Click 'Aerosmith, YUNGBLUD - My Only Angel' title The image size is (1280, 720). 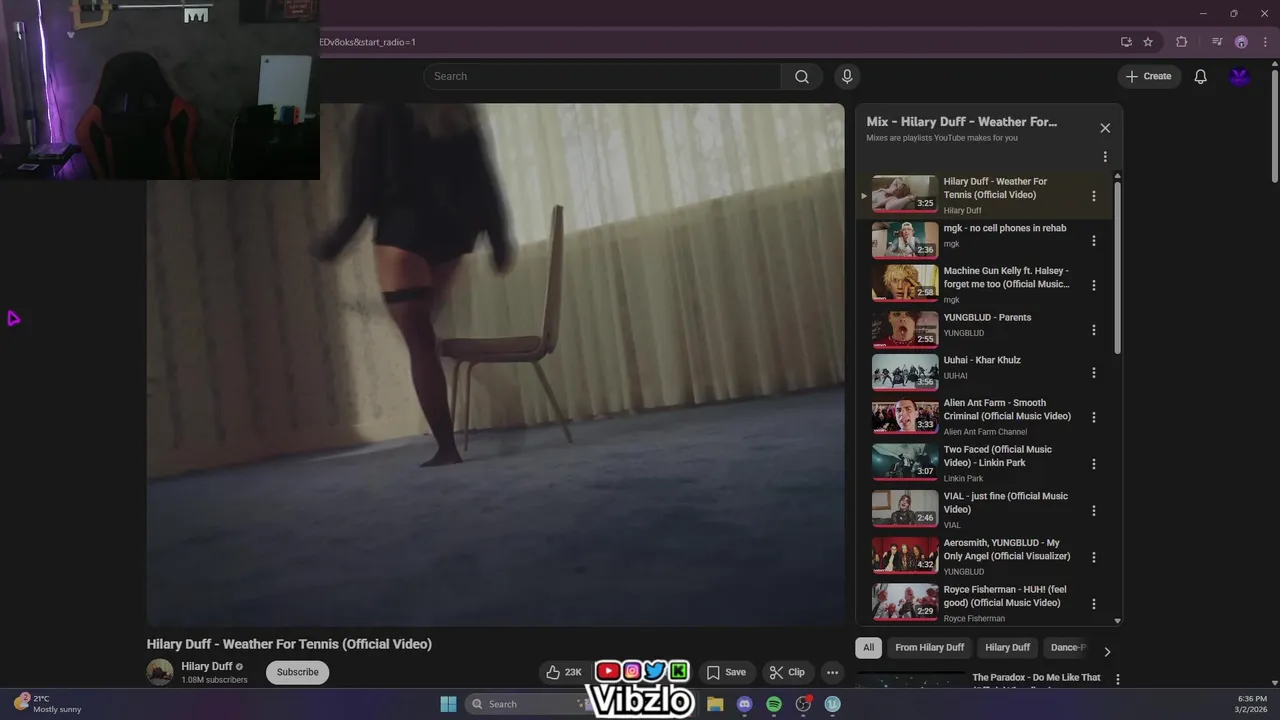(1007, 550)
